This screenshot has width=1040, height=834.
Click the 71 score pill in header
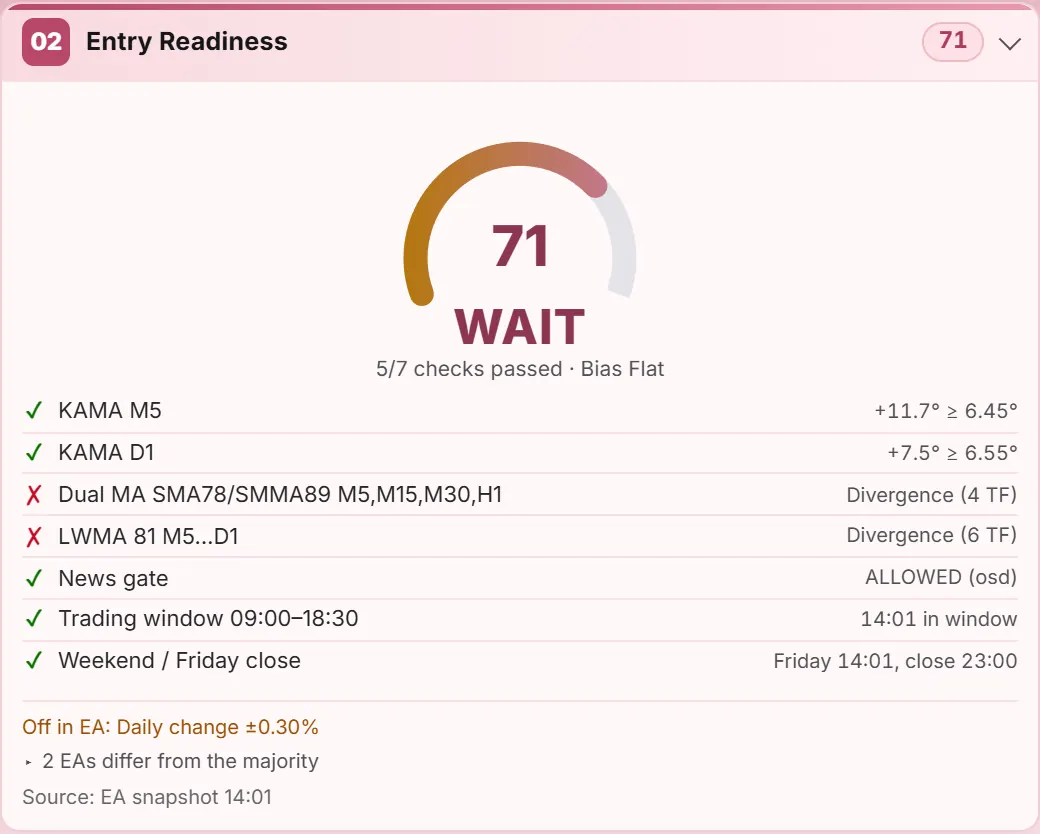[952, 41]
